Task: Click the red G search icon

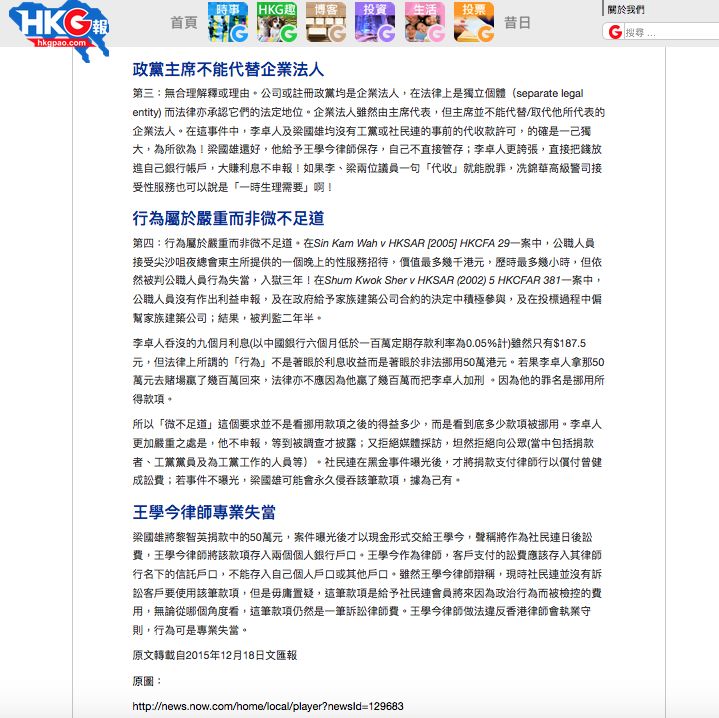Action: (615, 32)
